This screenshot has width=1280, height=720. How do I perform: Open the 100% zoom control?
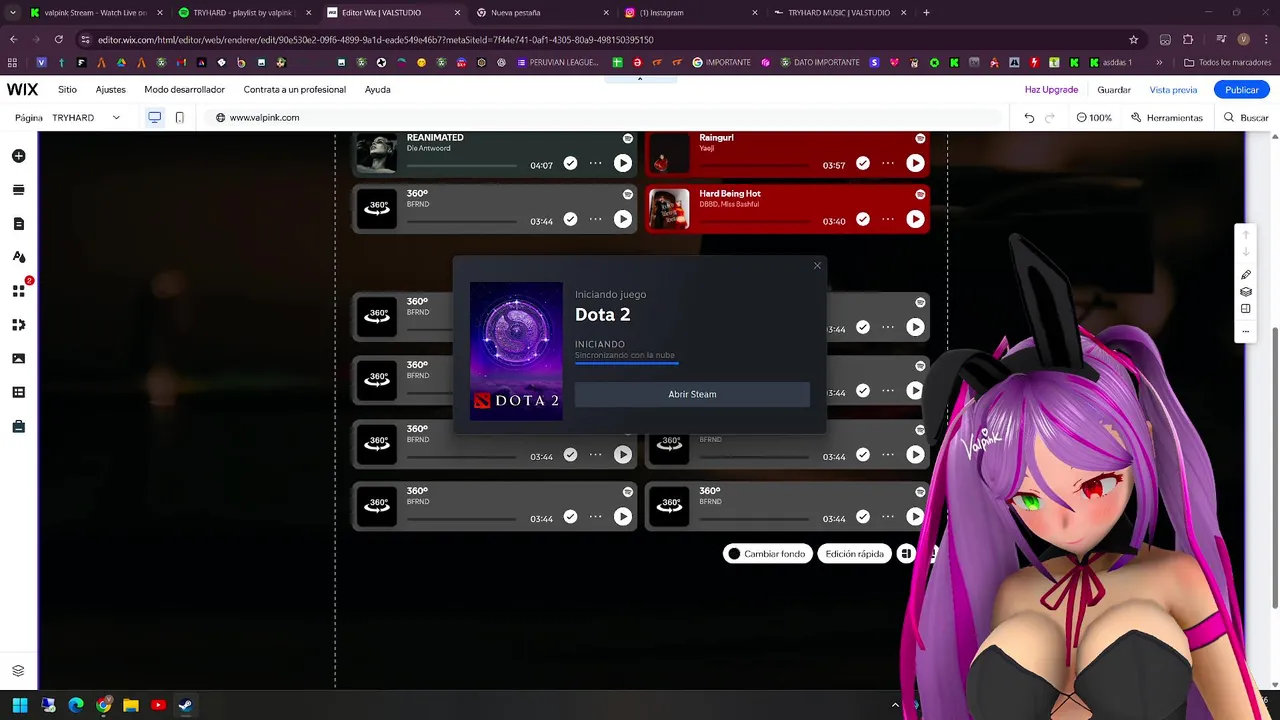point(1094,118)
